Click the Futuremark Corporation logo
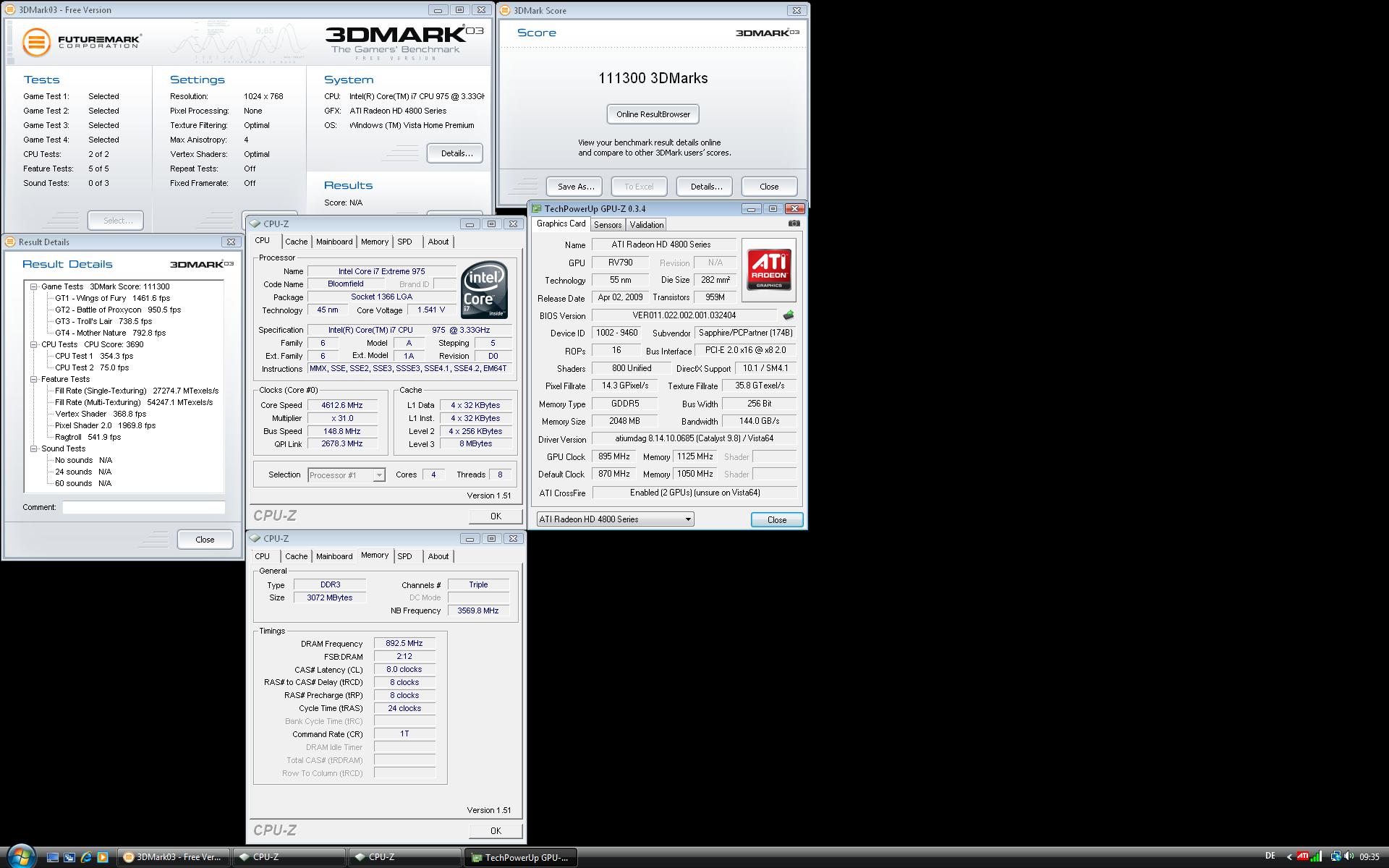The image size is (1389, 868). [x=81, y=41]
